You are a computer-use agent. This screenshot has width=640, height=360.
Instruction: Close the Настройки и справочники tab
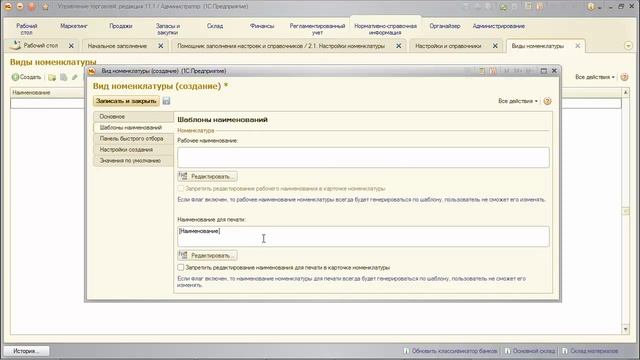pos(495,46)
